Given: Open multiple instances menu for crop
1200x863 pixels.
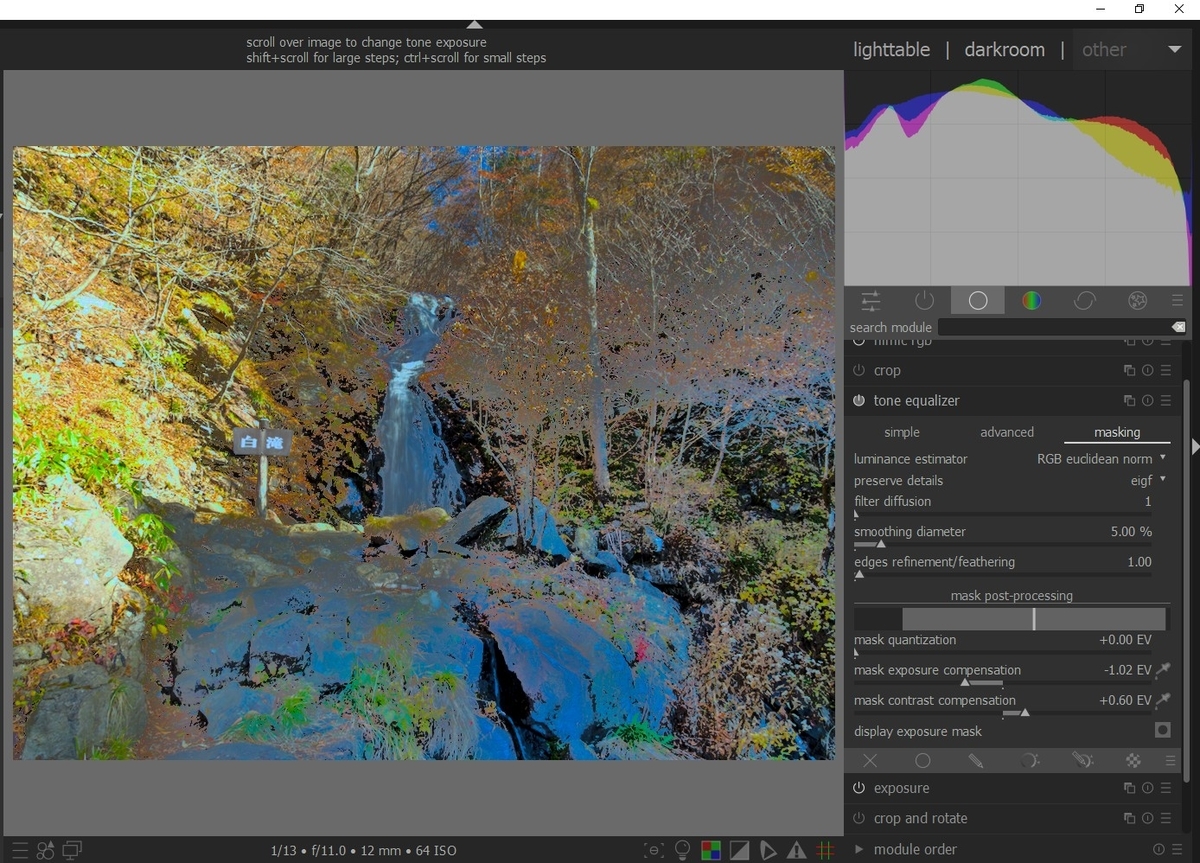Looking at the screenshot, I should 1129,370.
